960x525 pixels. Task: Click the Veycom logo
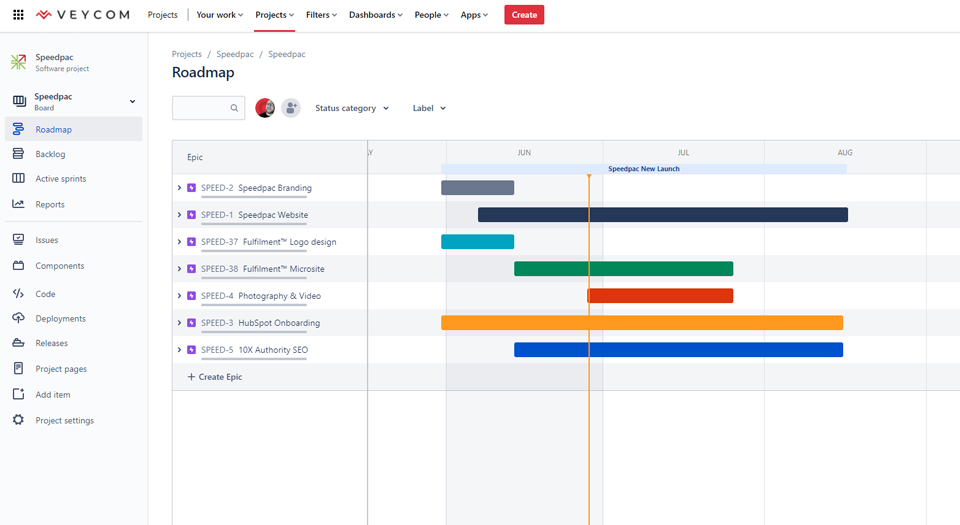pyautogui.click(x=83, y=15)
